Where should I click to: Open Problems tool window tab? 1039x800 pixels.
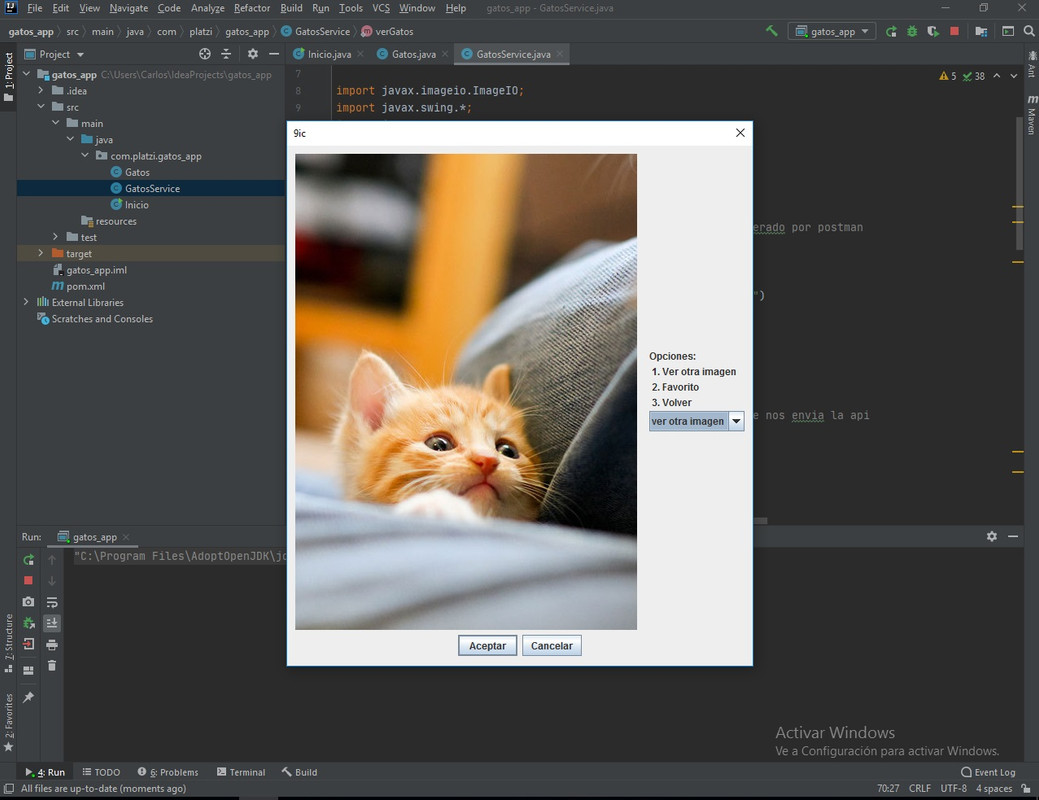point(168,772)
